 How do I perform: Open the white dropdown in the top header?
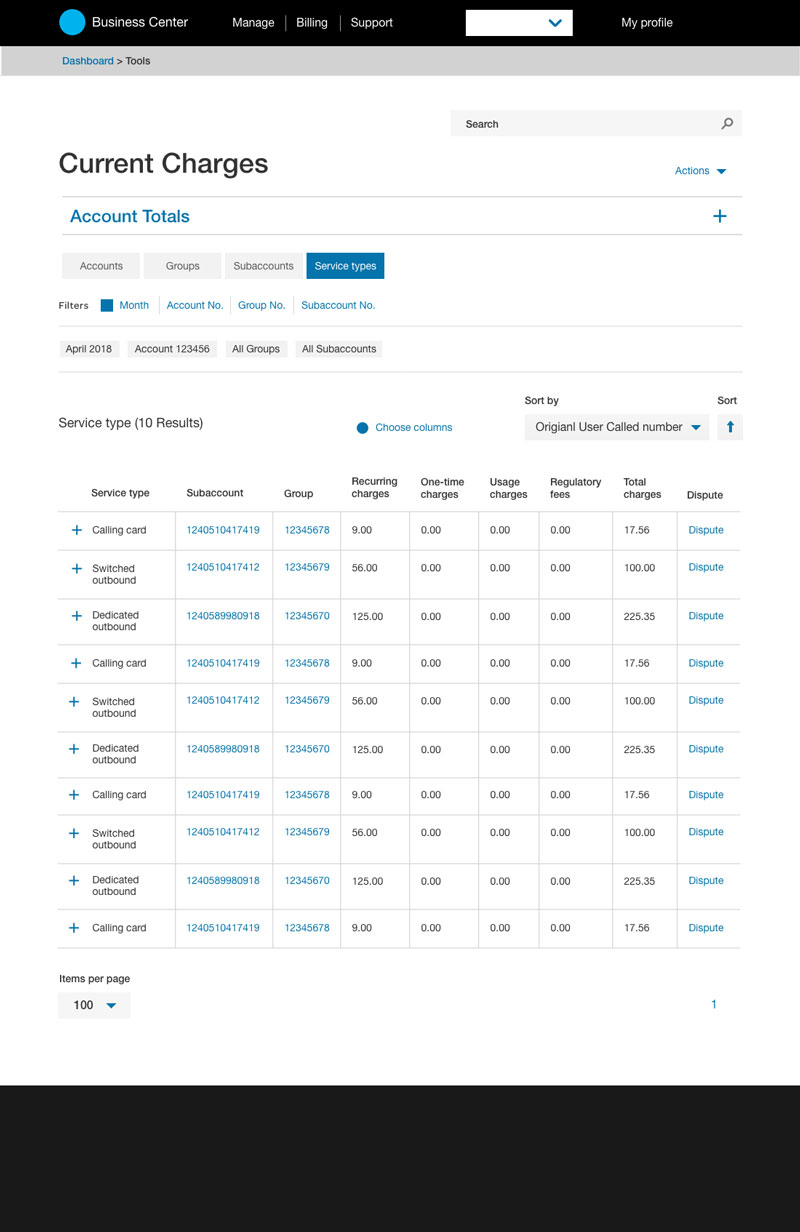pyautogui.click(x=519, y=23)
